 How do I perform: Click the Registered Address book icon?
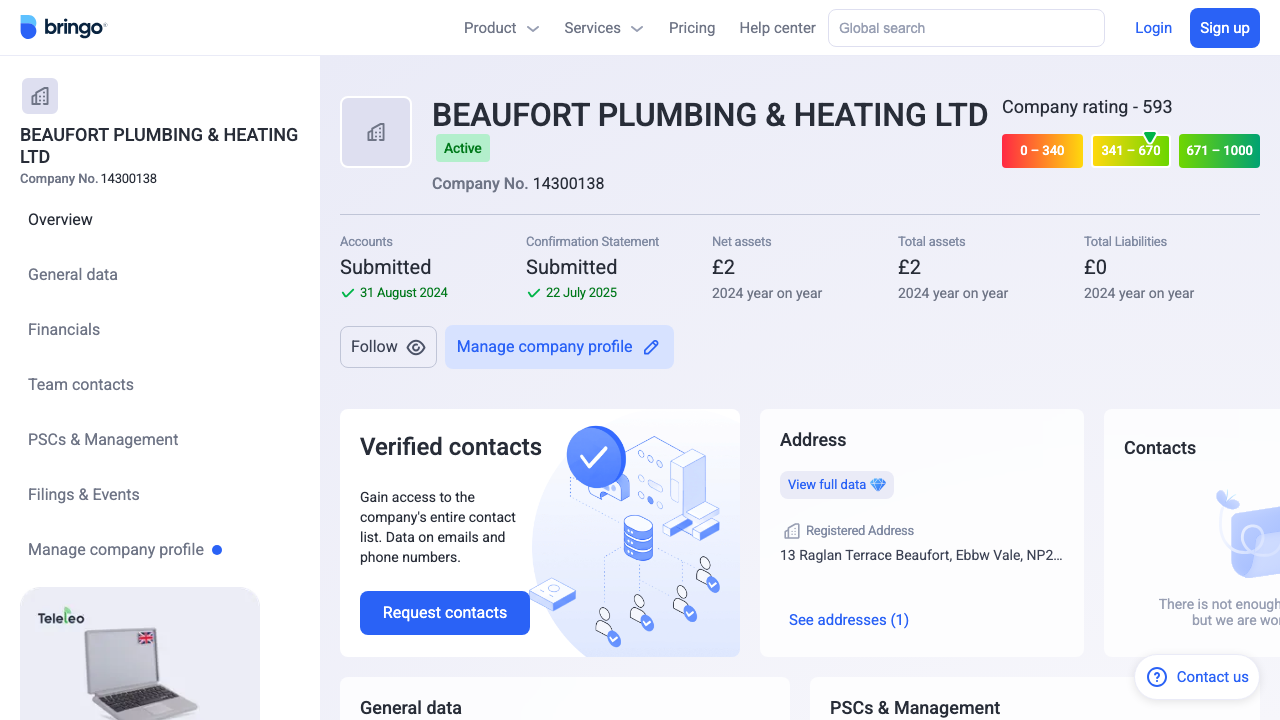792,530
